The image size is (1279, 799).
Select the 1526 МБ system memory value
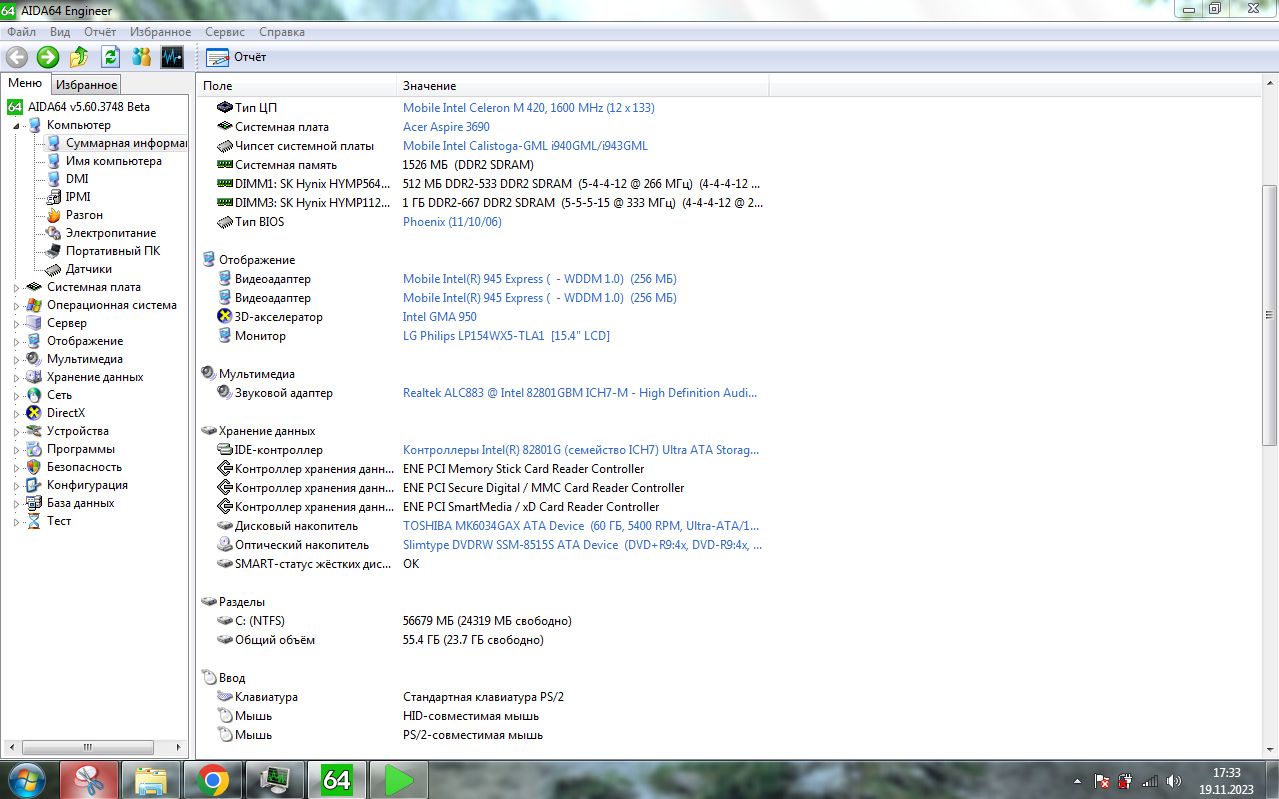tap(468, 165)
